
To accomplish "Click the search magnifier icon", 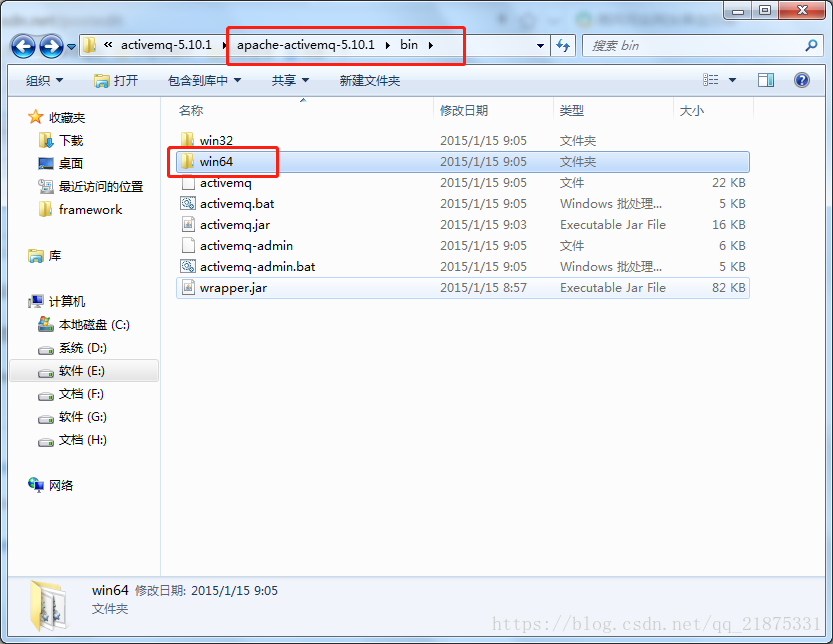I will point(811,46).
